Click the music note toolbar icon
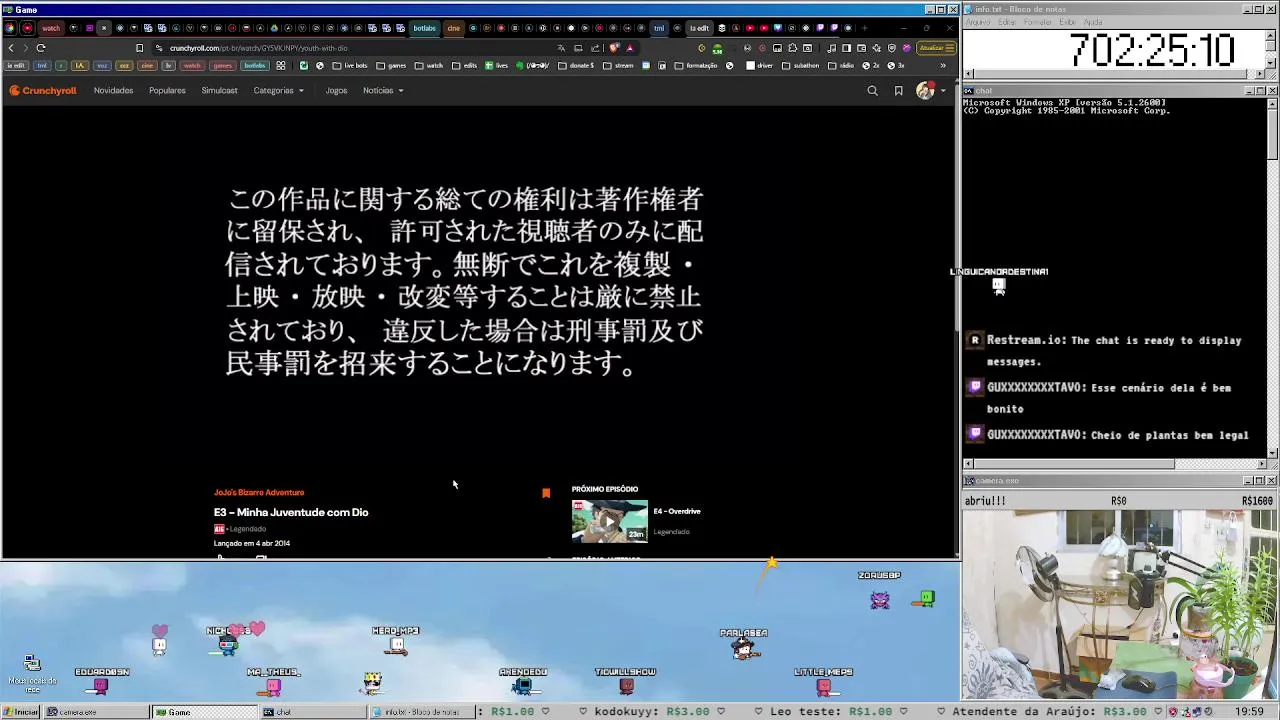This screenshot has height=720, width=1280. (x=831, y=48)
